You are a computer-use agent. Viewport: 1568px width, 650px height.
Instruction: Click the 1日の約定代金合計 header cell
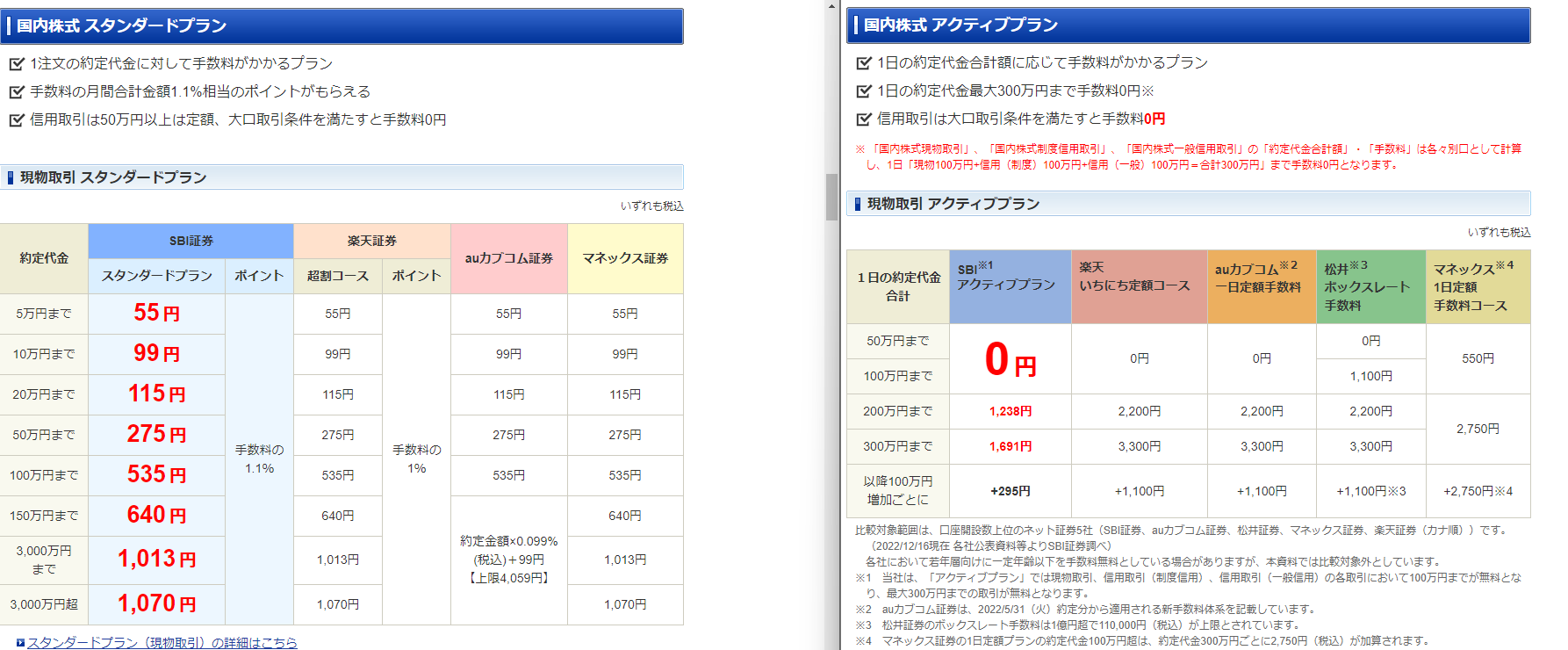point(898,286)
